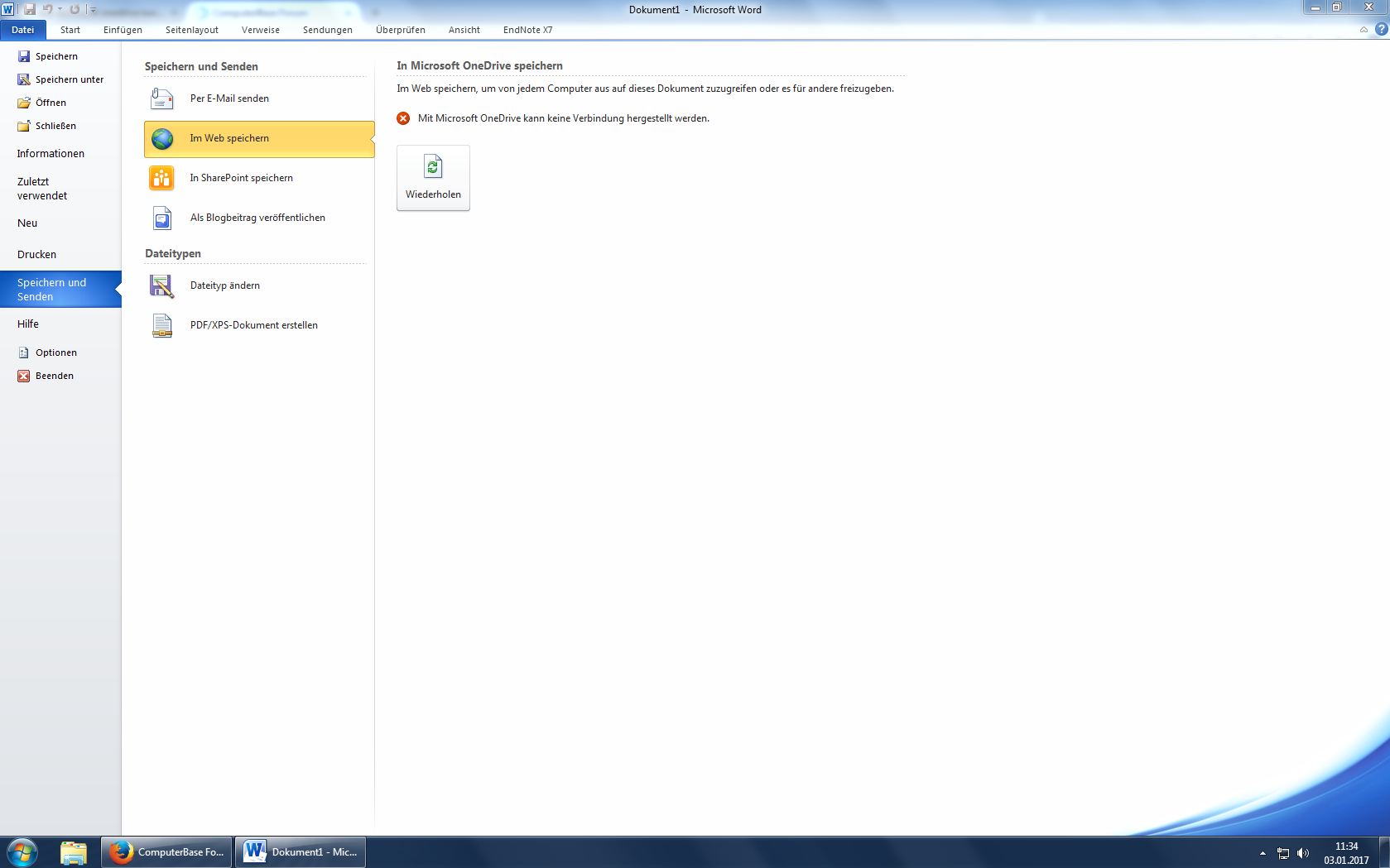Click the network tray icon
The width and height of the screenshot is (1390, 868).
(x=1283, y=853)
